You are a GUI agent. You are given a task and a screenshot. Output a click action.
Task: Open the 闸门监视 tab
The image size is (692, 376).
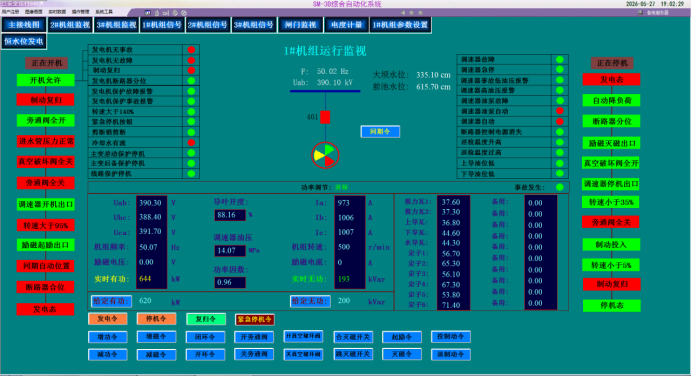point(300,25)
